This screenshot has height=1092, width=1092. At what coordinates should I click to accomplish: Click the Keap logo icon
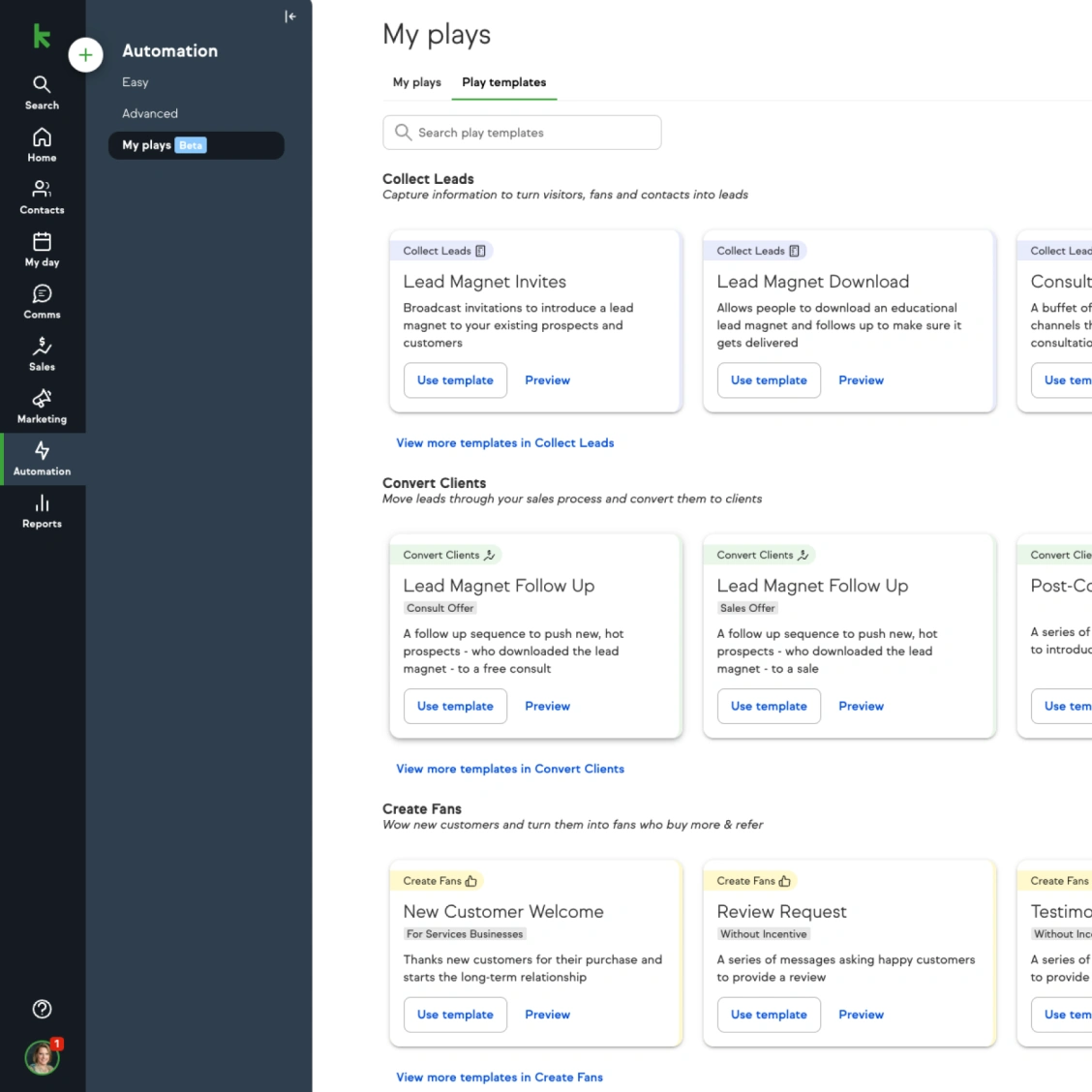click(x=42, y=36)
